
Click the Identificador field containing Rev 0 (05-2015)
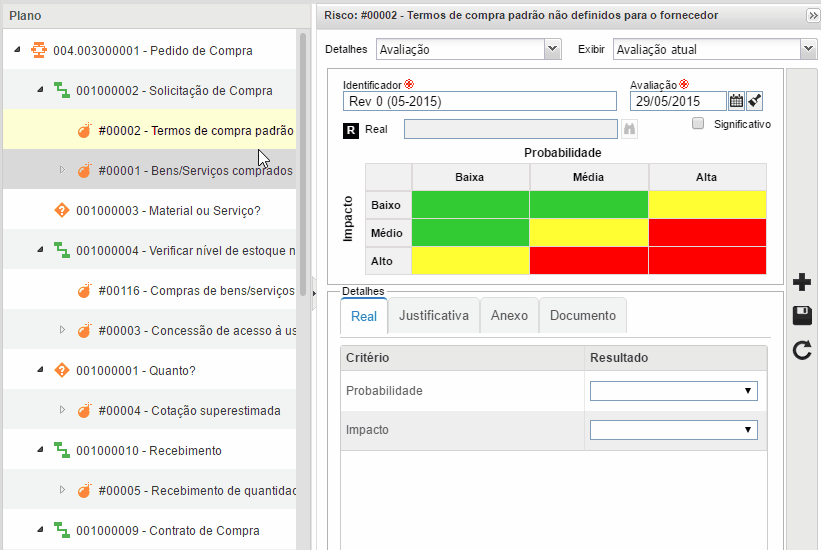point(479,101)
